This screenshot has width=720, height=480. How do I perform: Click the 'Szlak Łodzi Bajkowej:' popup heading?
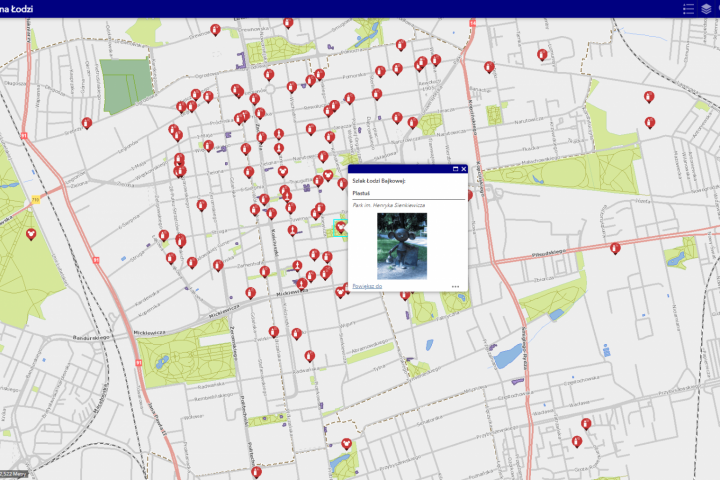click(x=379, y=181)
